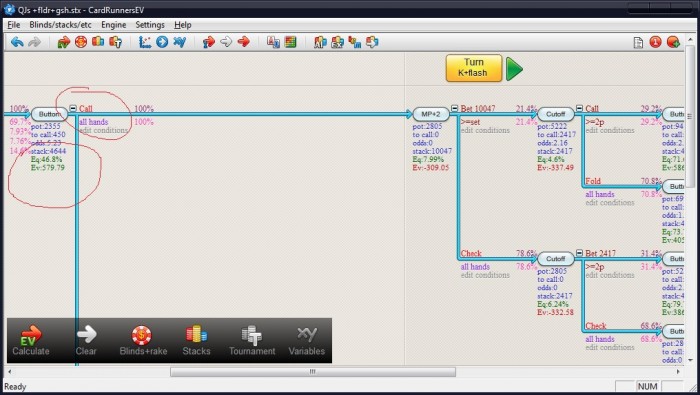Screen dimensions: 700x395
Task: Click the '>=2p' range under Bet 2417
Action: pos(595,267)
